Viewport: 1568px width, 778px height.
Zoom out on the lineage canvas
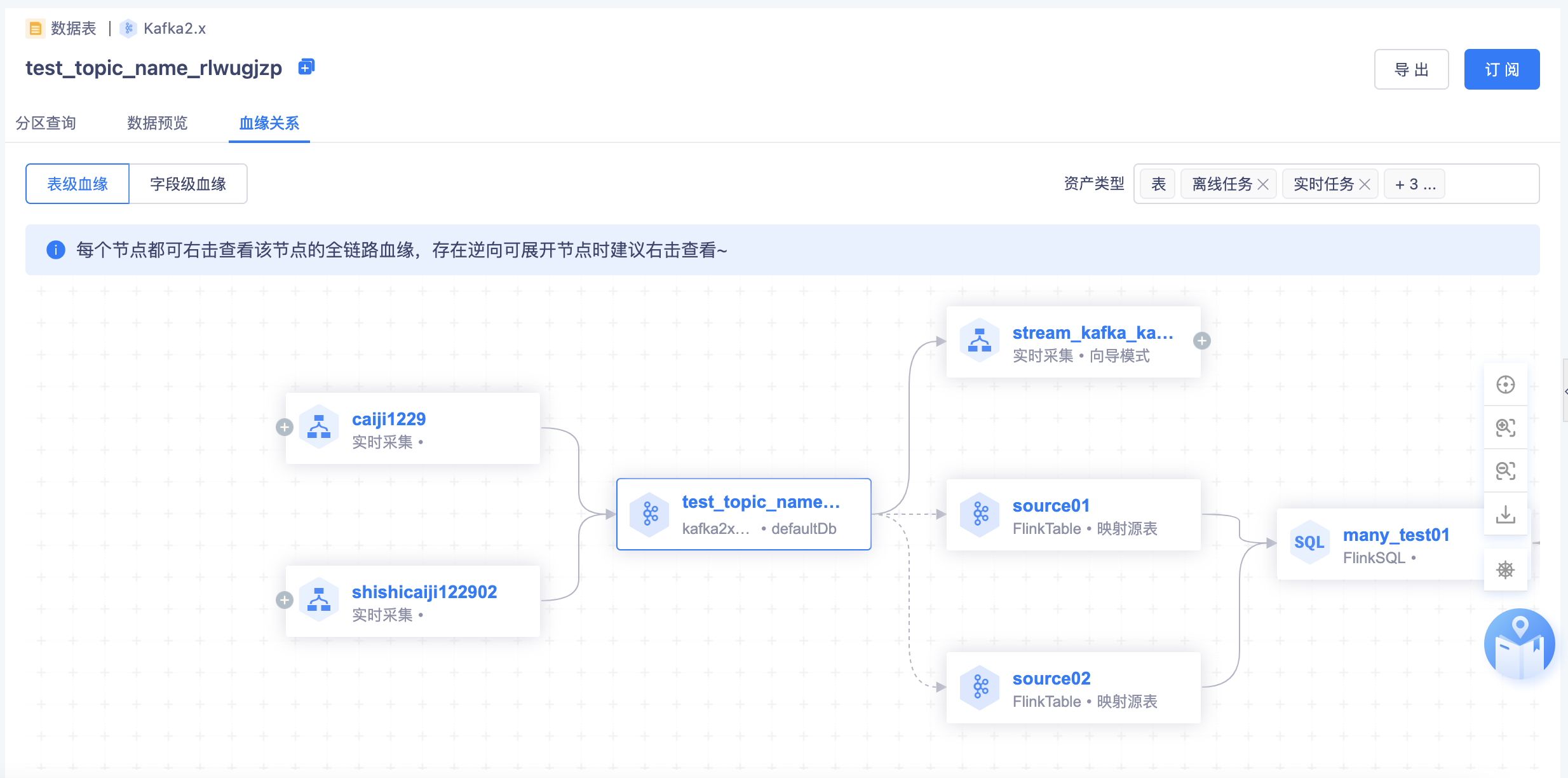(1505, 471)
